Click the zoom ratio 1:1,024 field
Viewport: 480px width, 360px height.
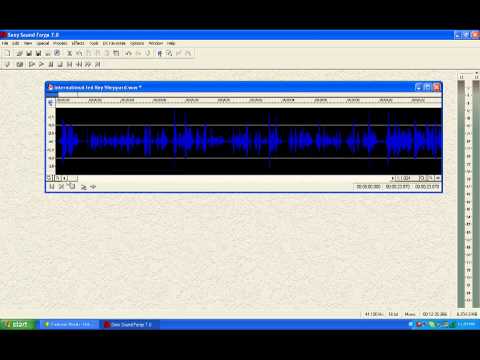pyautogui.click(x=404, y=178)
